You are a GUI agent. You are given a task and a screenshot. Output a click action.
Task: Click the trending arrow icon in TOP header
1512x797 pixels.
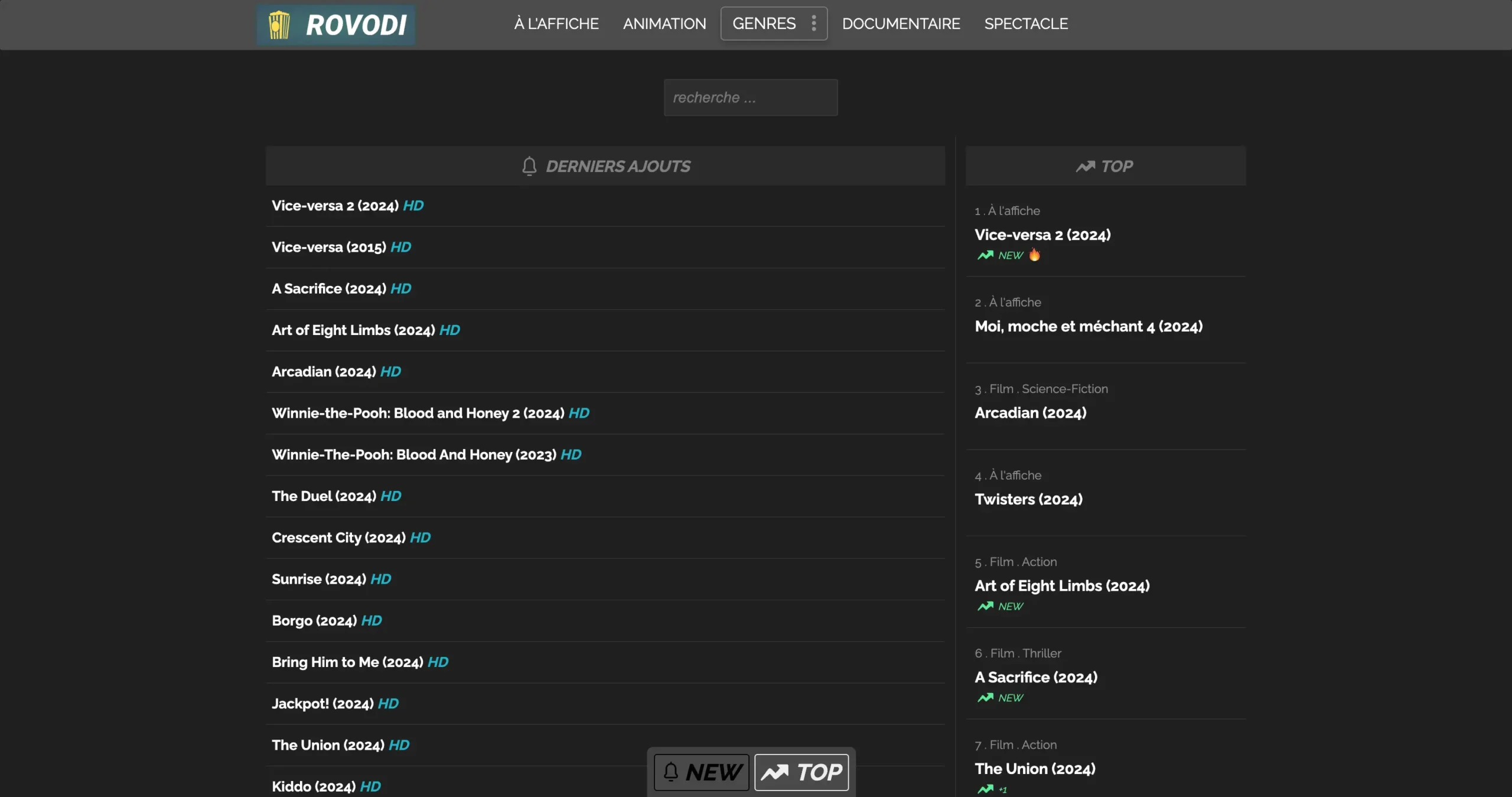(1085, 167)
